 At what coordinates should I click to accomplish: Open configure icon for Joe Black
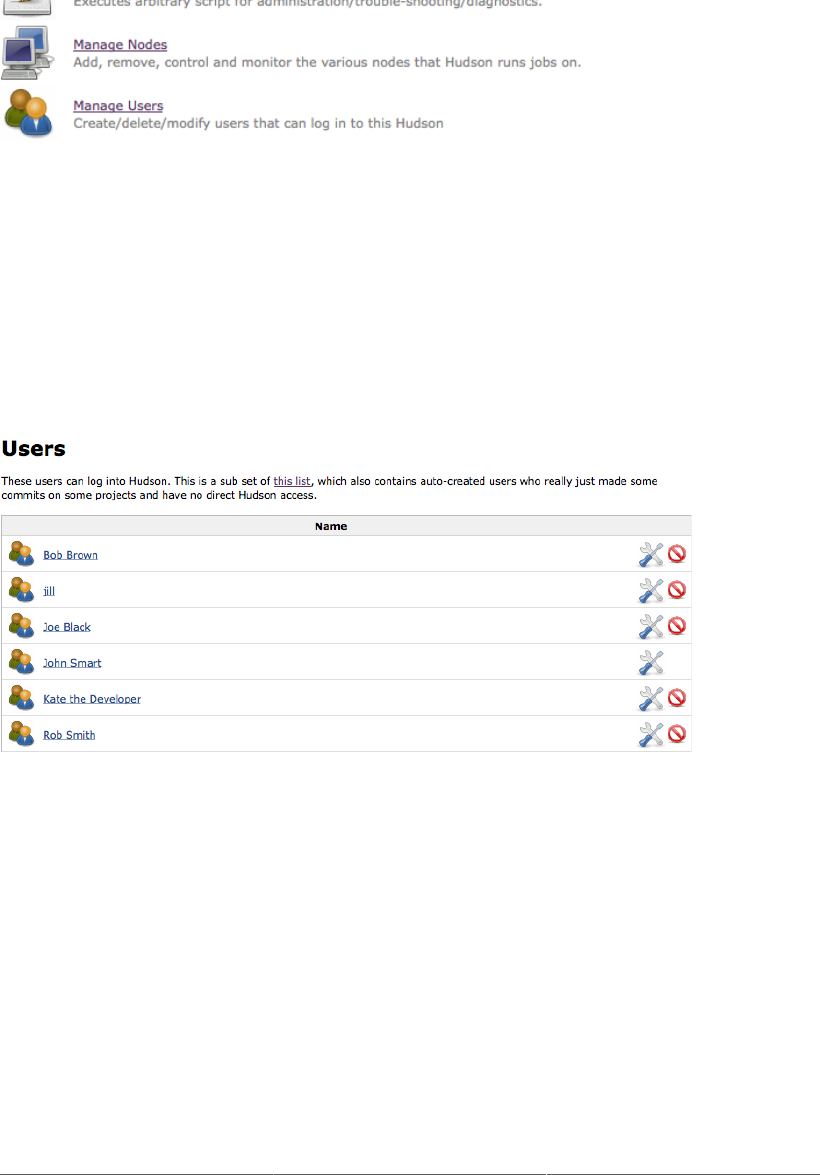pos(651,626)
